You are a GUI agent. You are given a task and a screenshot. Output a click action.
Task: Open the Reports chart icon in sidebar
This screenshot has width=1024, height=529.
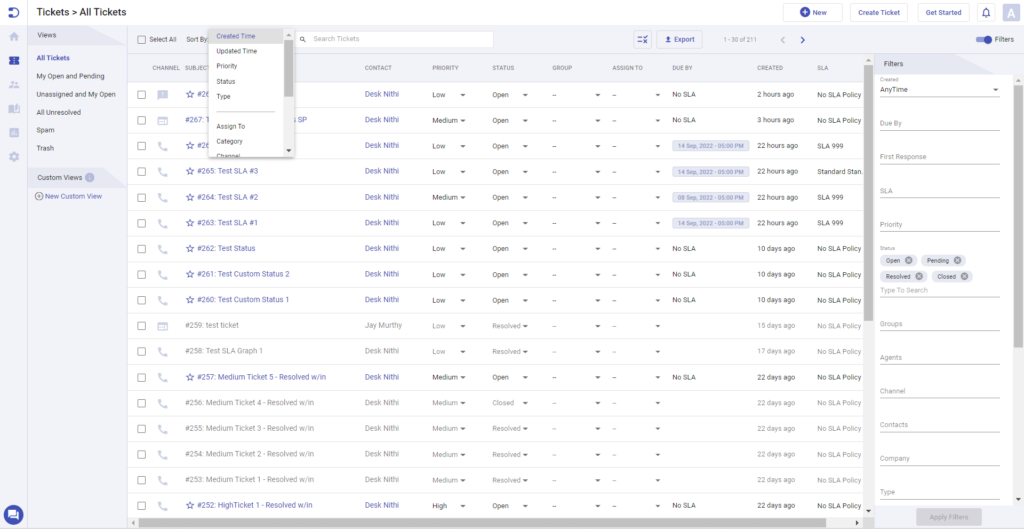tap(14, 133)
